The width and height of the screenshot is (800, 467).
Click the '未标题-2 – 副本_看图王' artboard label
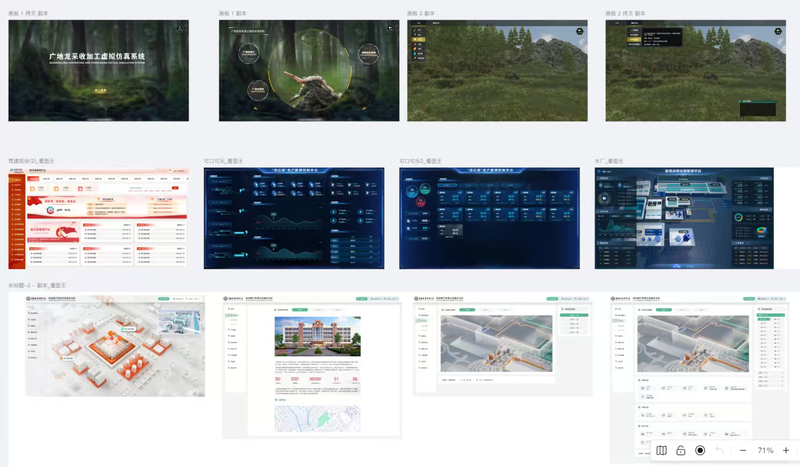43,286
